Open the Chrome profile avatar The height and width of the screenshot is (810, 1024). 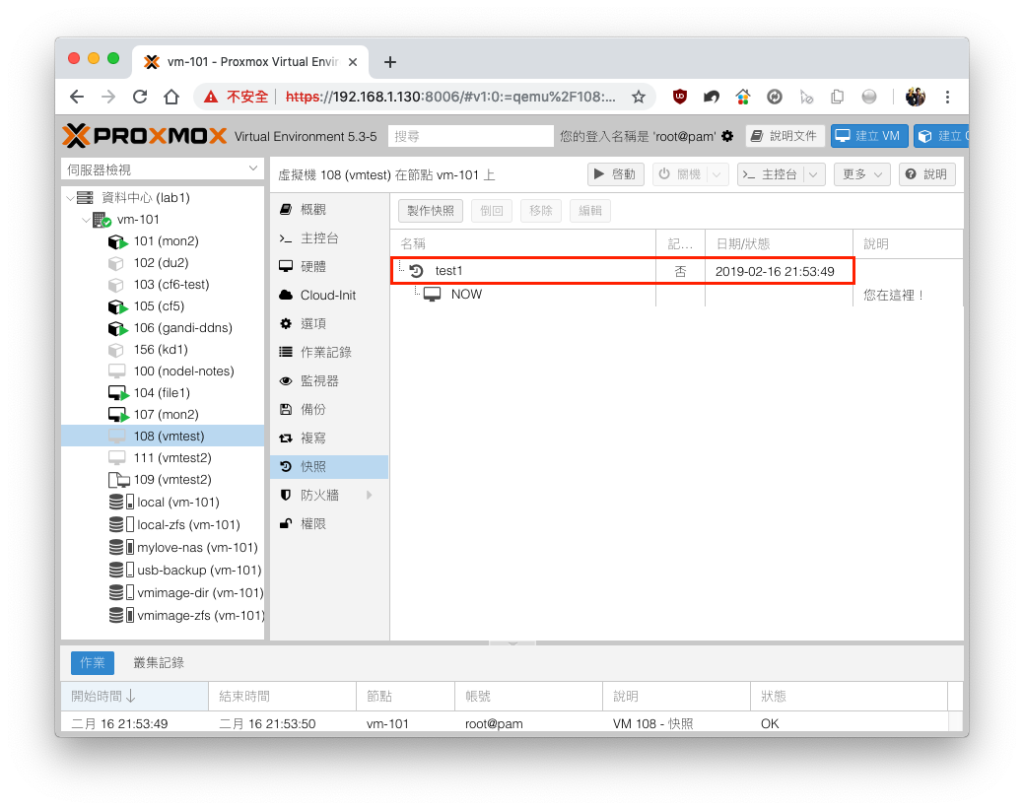915,97
